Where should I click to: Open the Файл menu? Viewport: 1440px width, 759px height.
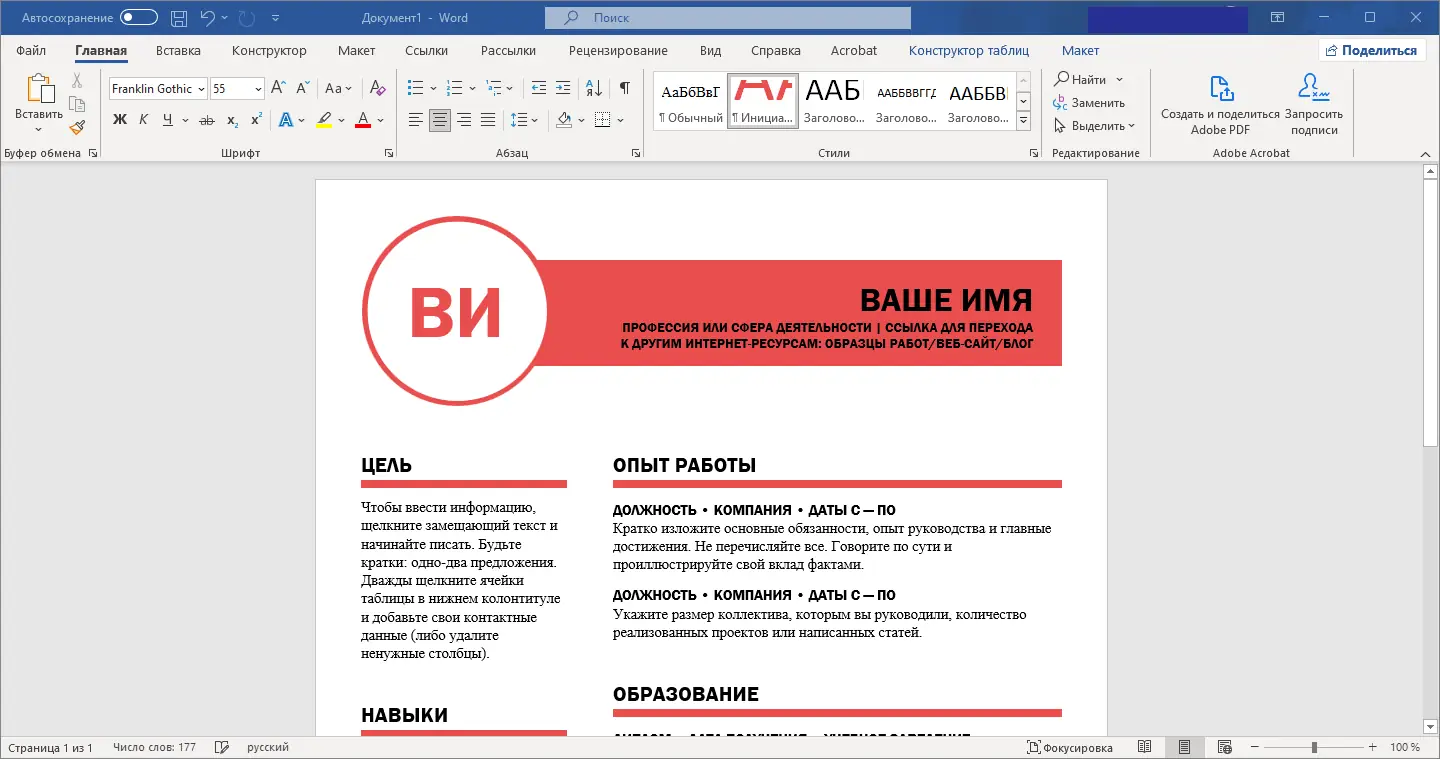31,50
